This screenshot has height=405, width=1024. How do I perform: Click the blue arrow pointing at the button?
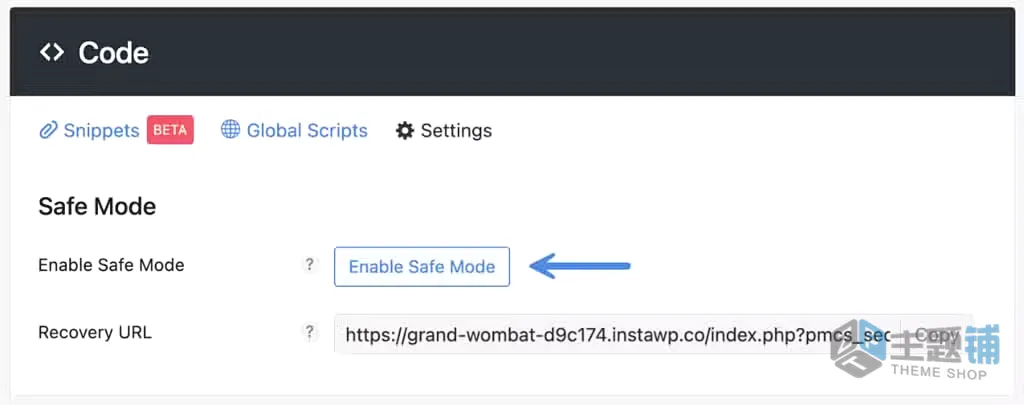[580, 266]
